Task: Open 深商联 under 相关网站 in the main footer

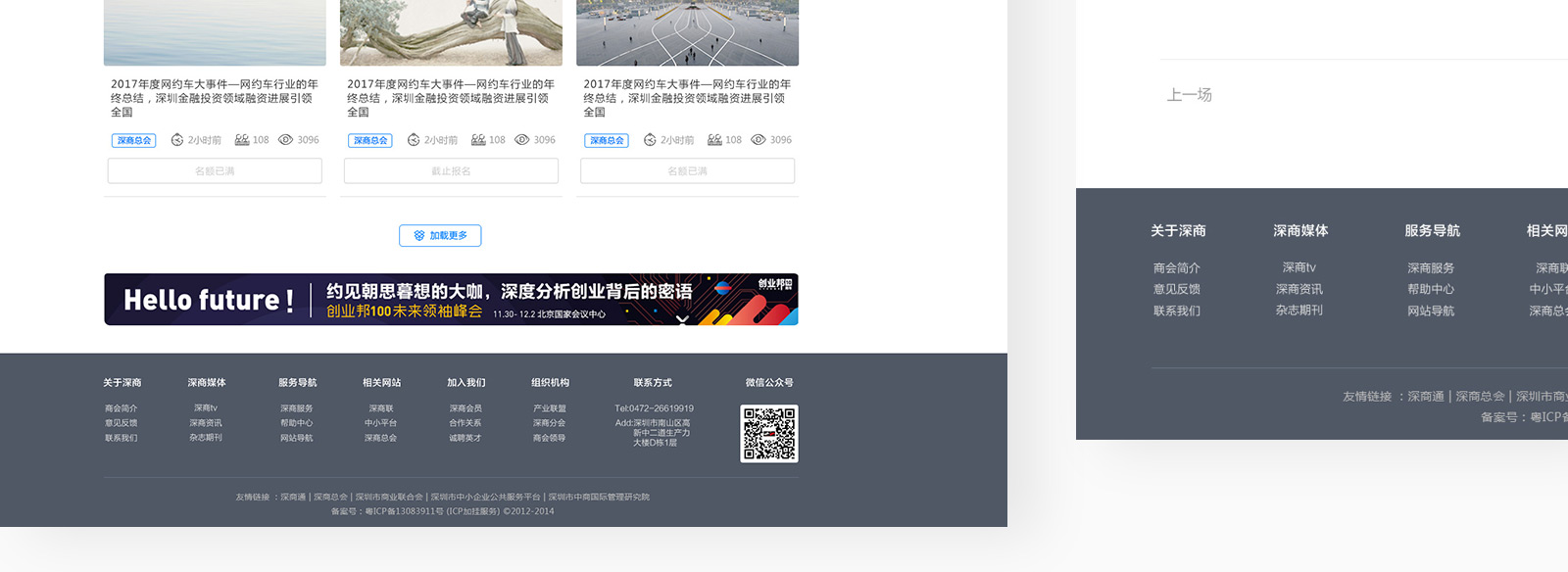Action: pos(381,408)
